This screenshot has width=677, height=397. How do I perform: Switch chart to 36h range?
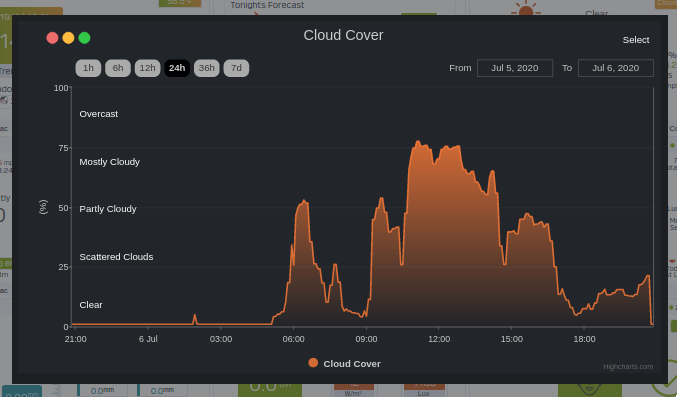click(206, 68)
